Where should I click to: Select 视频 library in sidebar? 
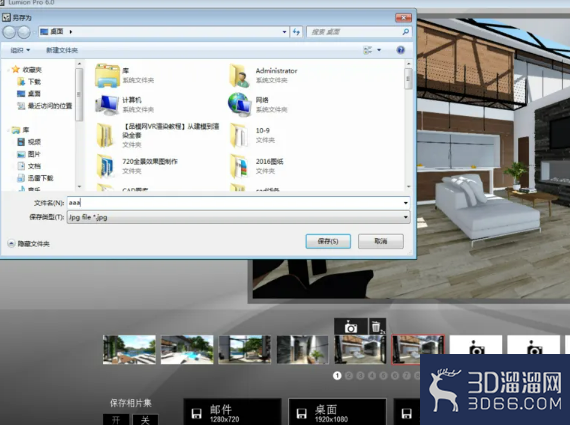pyautogui.click(x=29, y=142)
